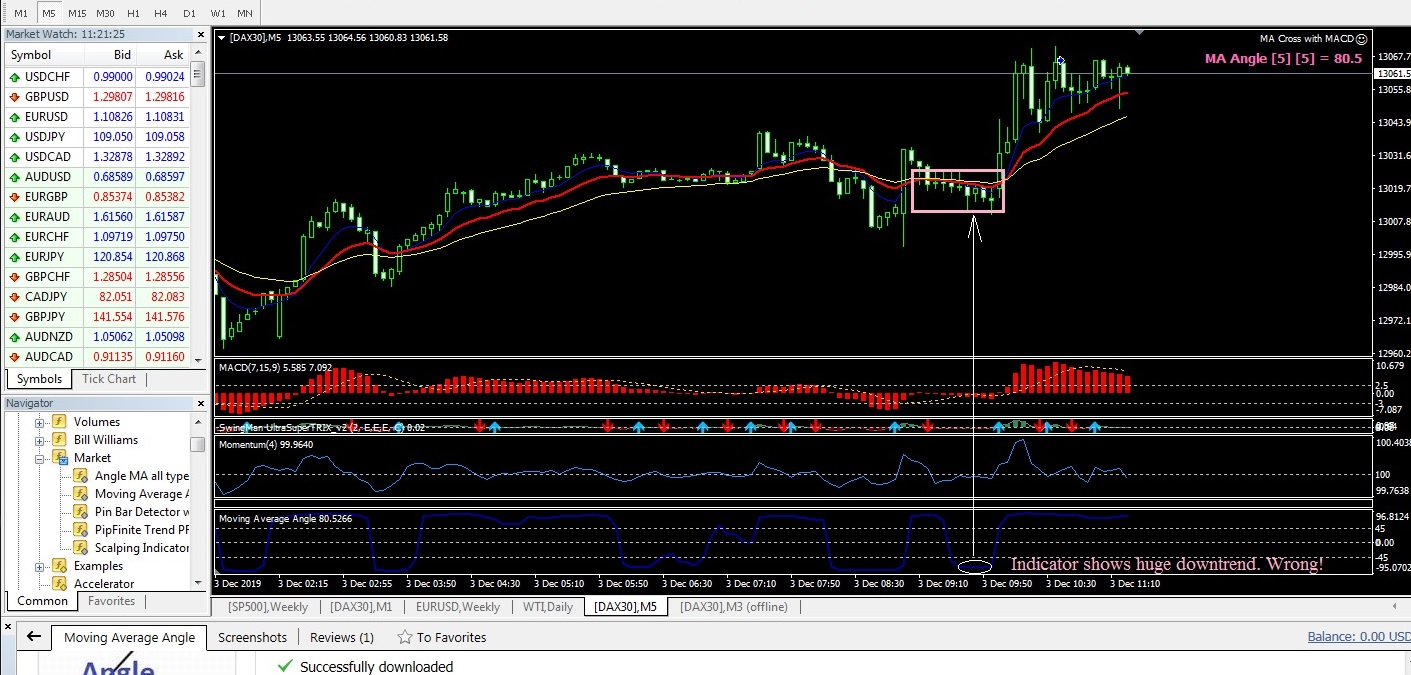Image resolution: width=1411 pixels, height=675 pixels.
Task: Open the Tick Chart tab
Action: tap(109, 379)
